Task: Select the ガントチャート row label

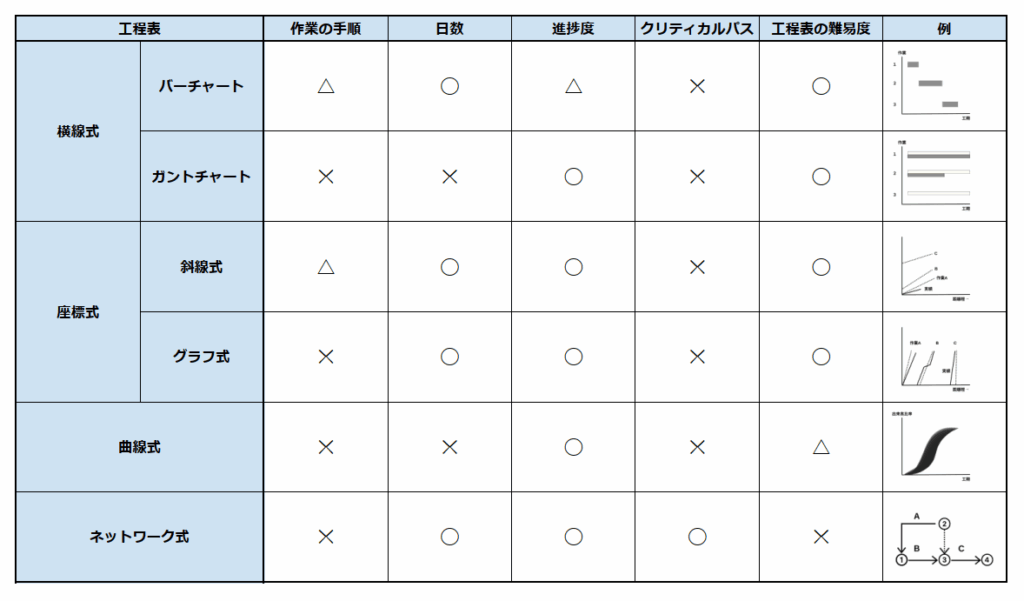Action: pos(201,177)
